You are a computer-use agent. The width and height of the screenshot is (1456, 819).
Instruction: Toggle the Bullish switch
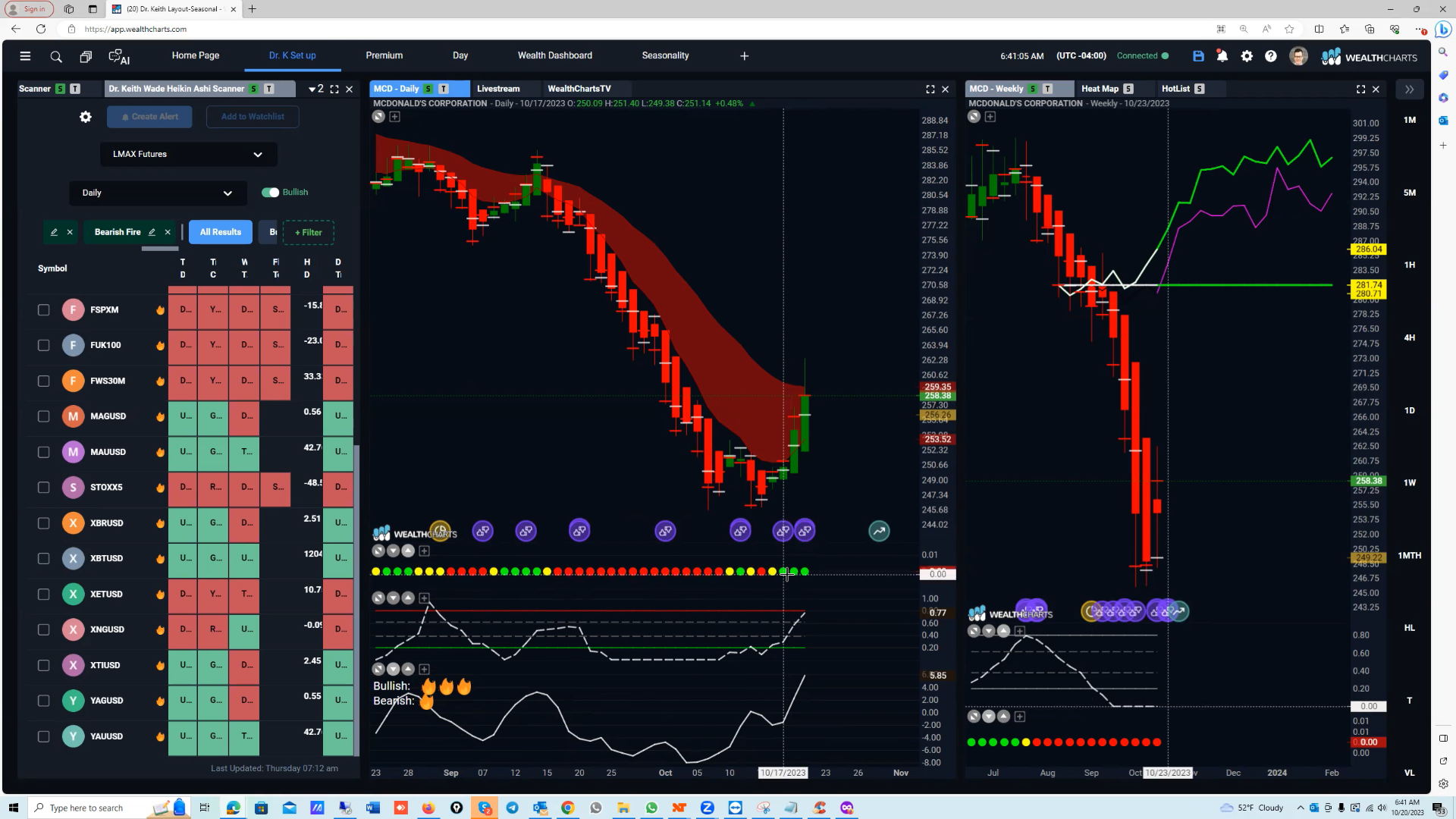270,193
